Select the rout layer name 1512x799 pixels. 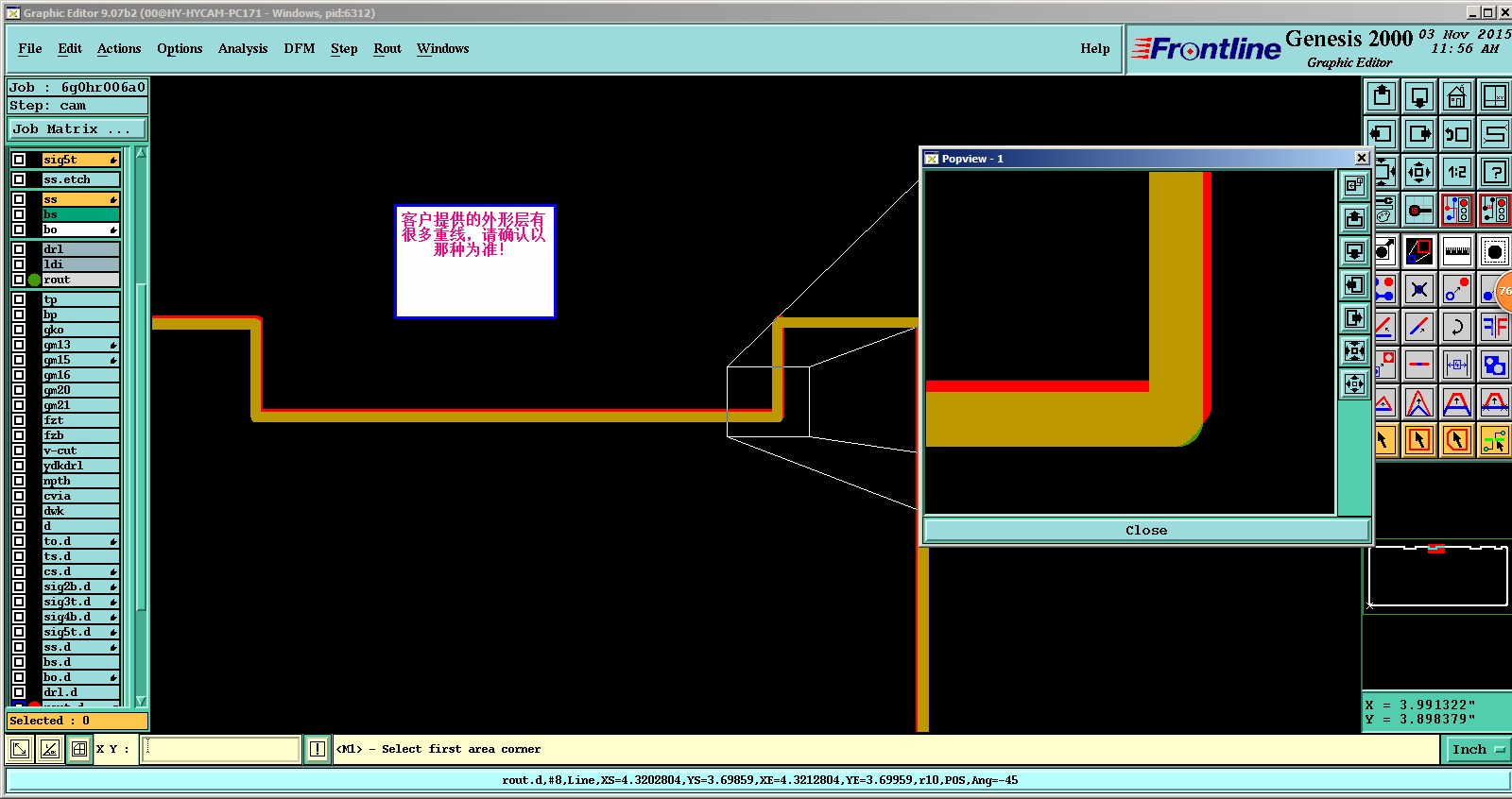tap(80, 280)
